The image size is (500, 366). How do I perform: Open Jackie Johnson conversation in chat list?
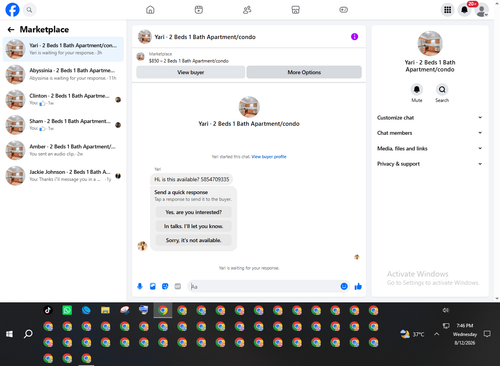tap(63, 176)
